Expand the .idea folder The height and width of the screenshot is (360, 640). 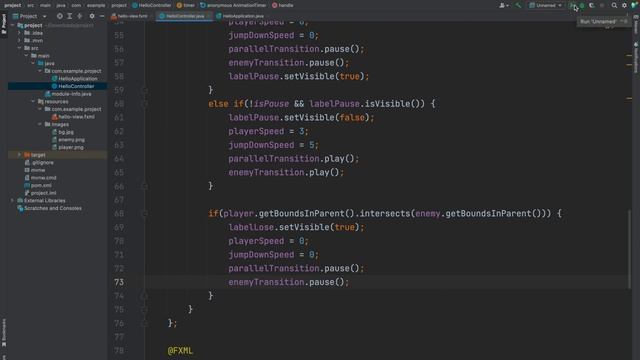click(x=19, y=33)
